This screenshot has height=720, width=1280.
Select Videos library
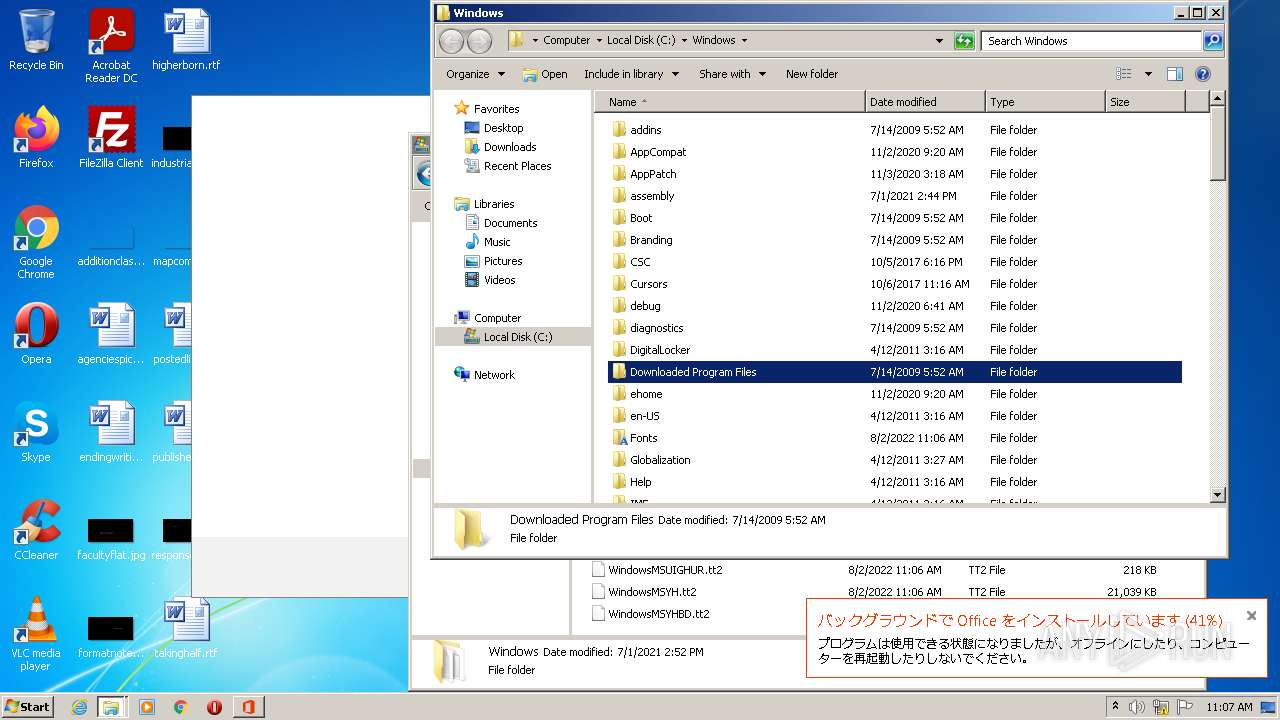click(499, 280)
